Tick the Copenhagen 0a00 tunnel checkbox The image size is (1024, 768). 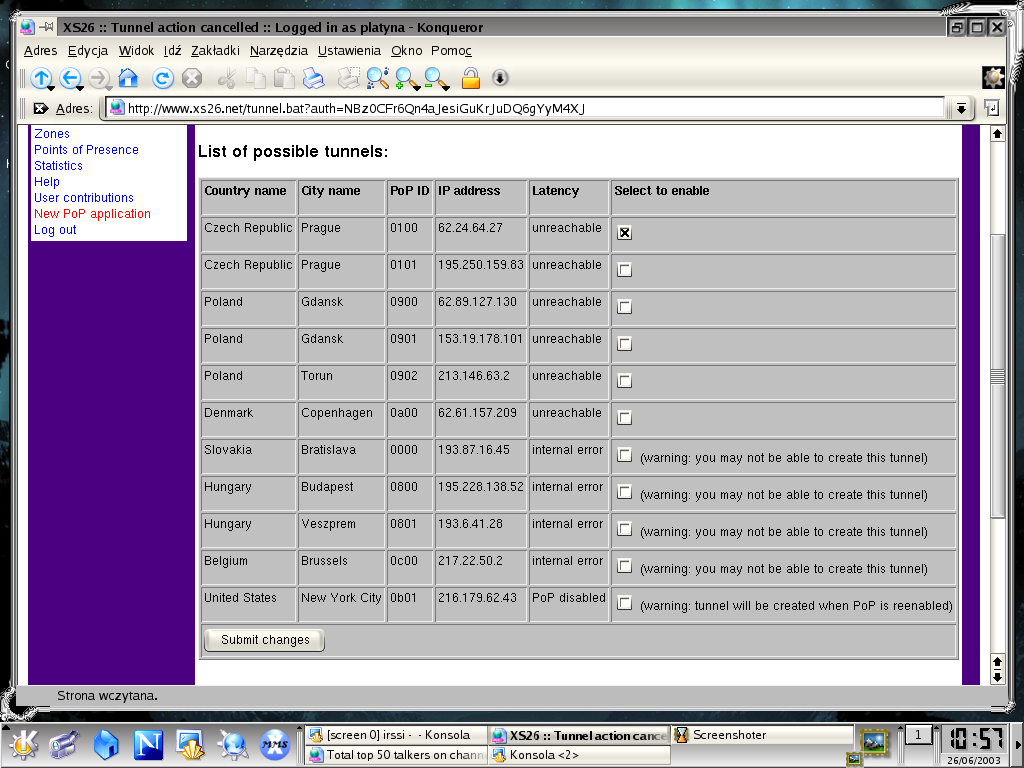click(624, 417)
